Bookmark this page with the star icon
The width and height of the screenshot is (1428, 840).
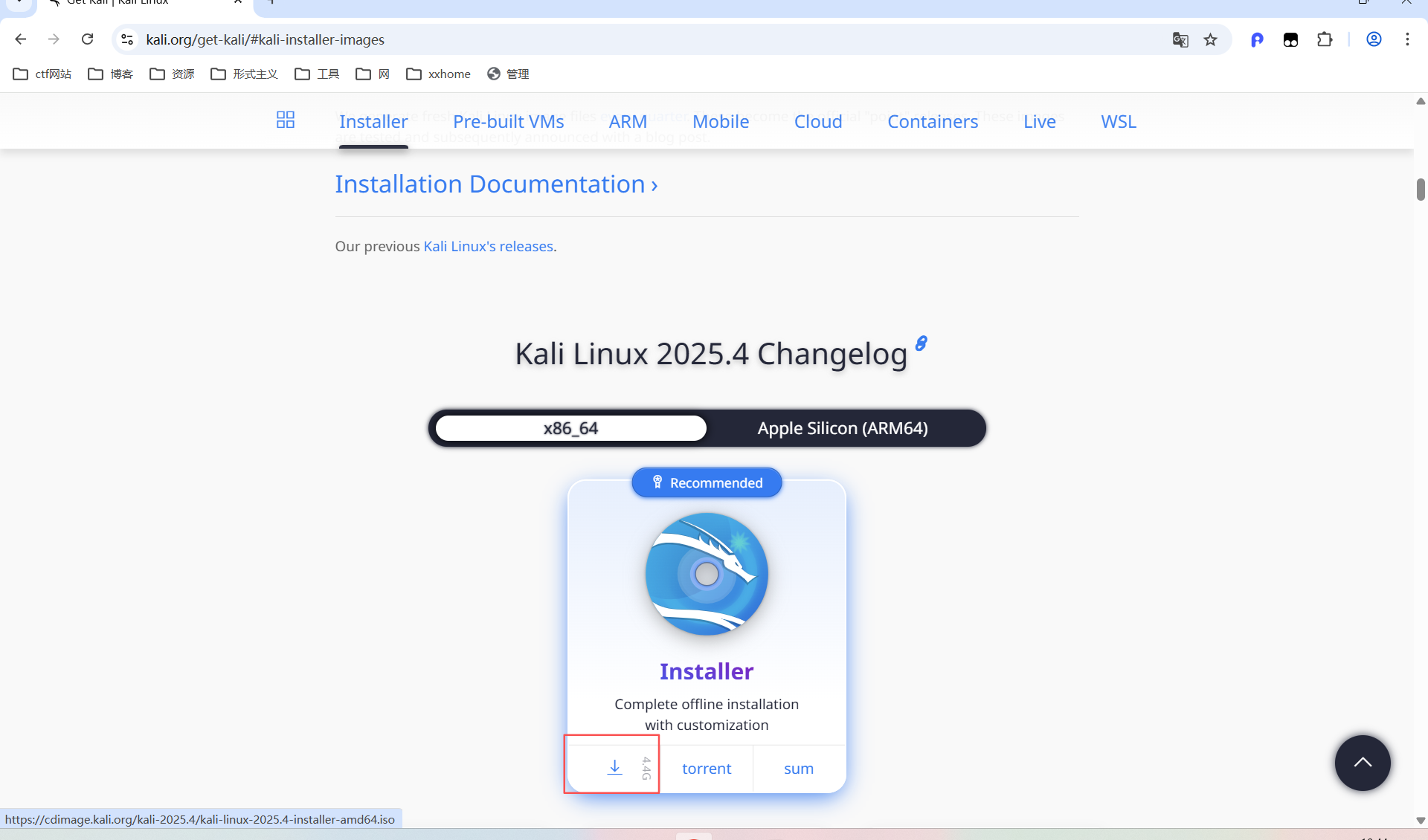tap(1211, 39)
